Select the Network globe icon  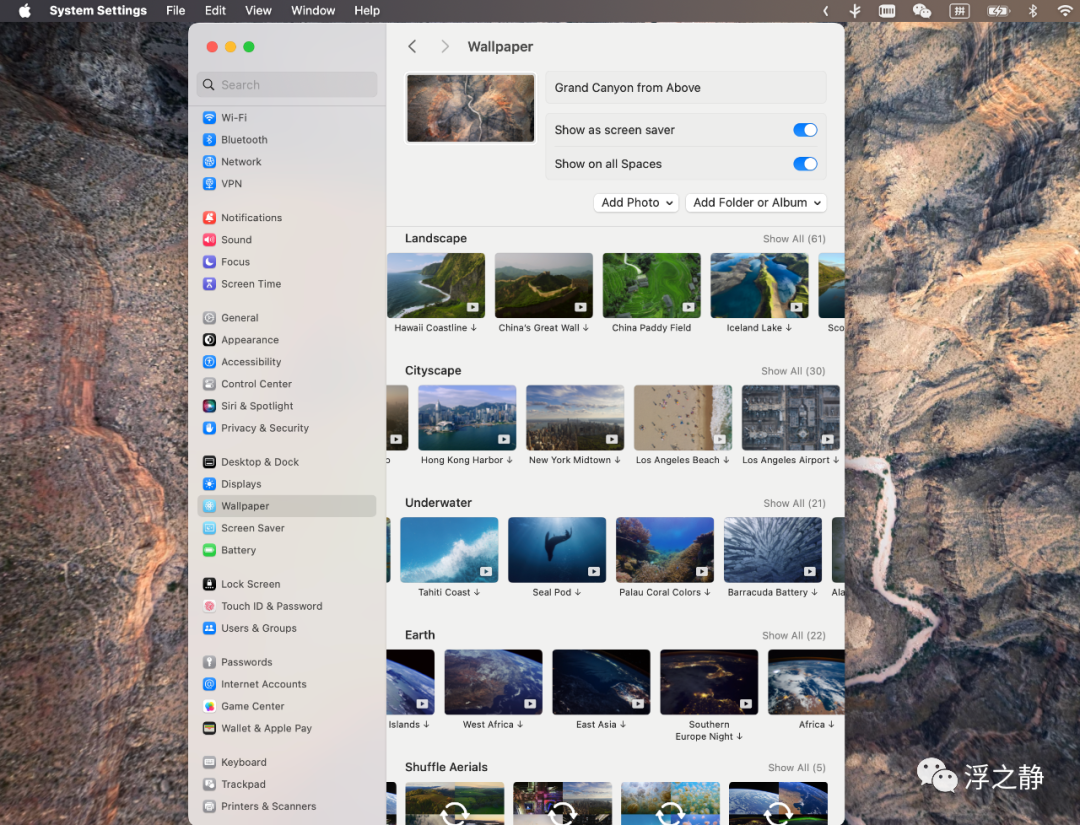click(209, 162)
